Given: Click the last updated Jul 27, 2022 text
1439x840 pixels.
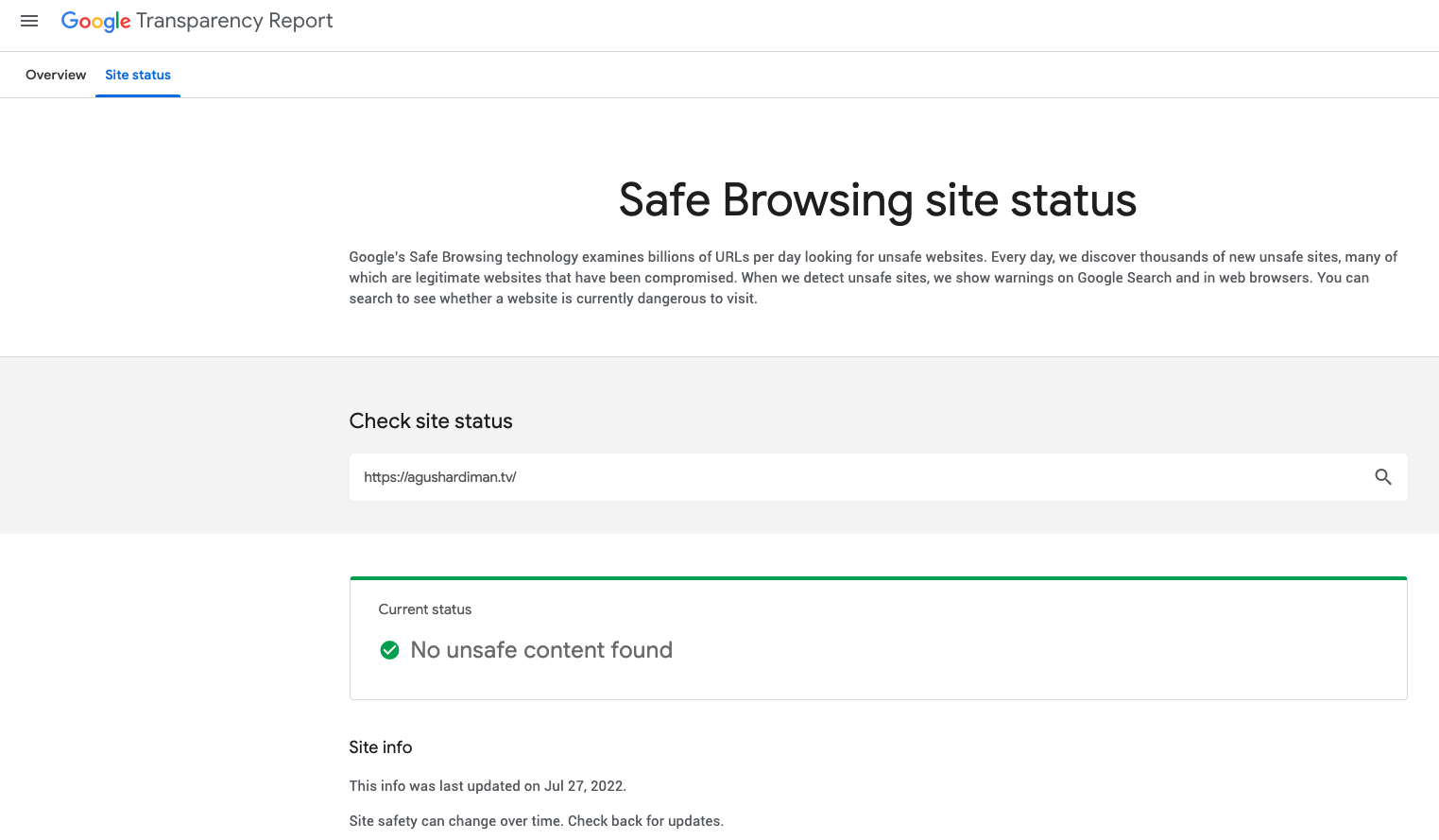Looking at the screenshot, I should [488, 786].
